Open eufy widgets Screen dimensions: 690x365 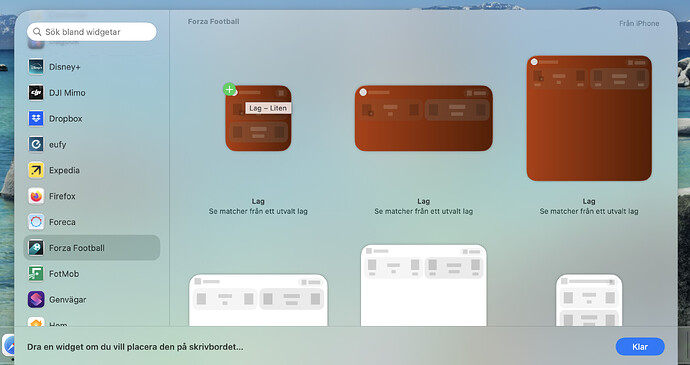(x=92, y=144)
